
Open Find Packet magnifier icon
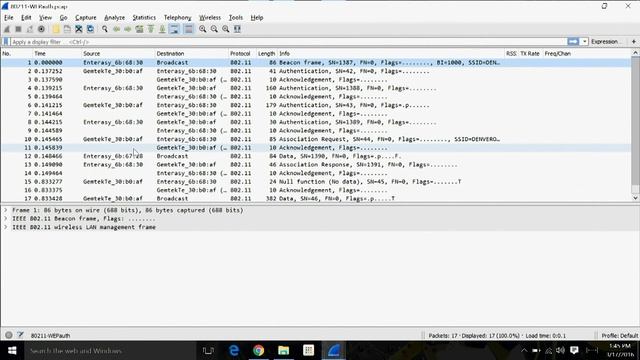[x=105, y=29]
